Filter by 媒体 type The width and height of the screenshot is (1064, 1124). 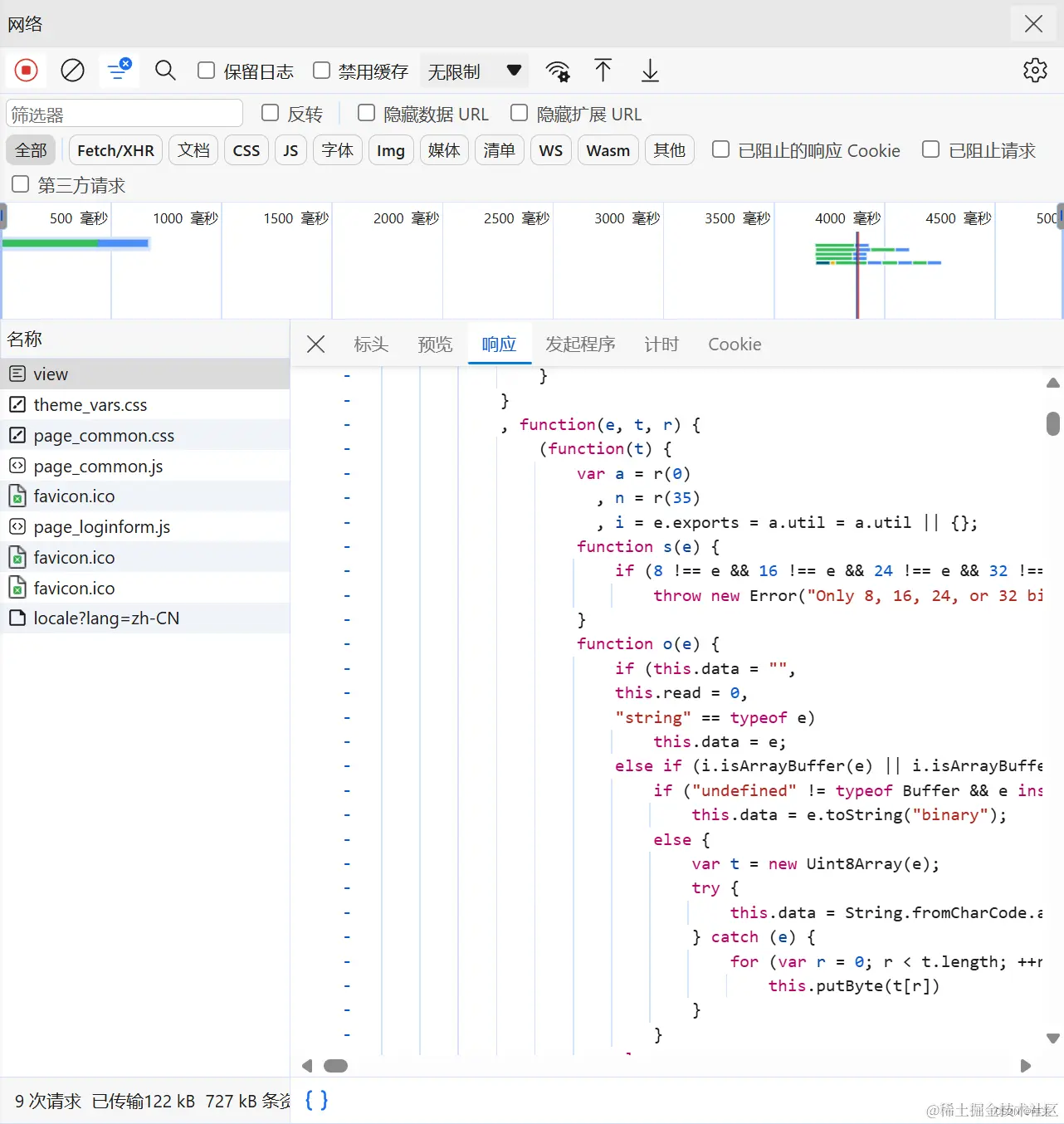444,150
